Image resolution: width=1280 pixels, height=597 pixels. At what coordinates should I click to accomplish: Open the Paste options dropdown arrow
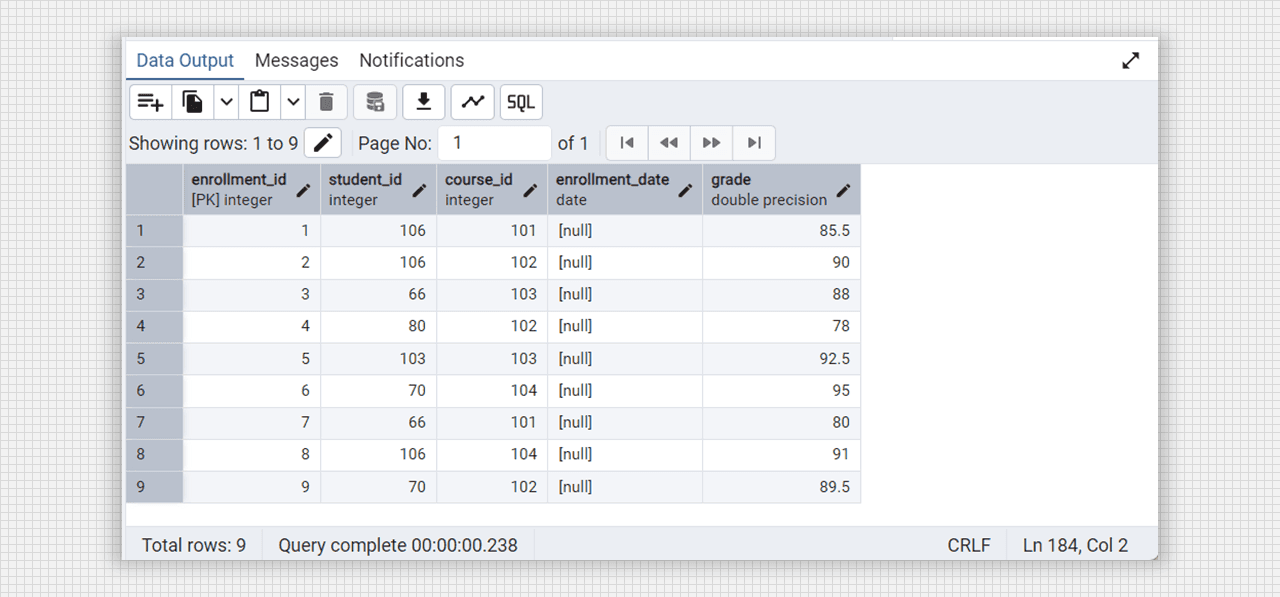(x=293, y=102)
